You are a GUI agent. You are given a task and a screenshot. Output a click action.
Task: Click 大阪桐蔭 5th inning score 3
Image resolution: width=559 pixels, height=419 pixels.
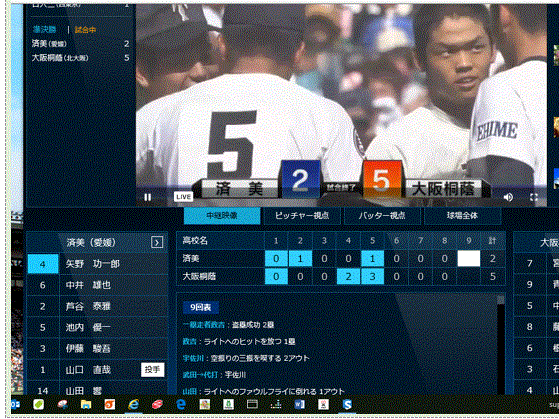pos(372,276)
